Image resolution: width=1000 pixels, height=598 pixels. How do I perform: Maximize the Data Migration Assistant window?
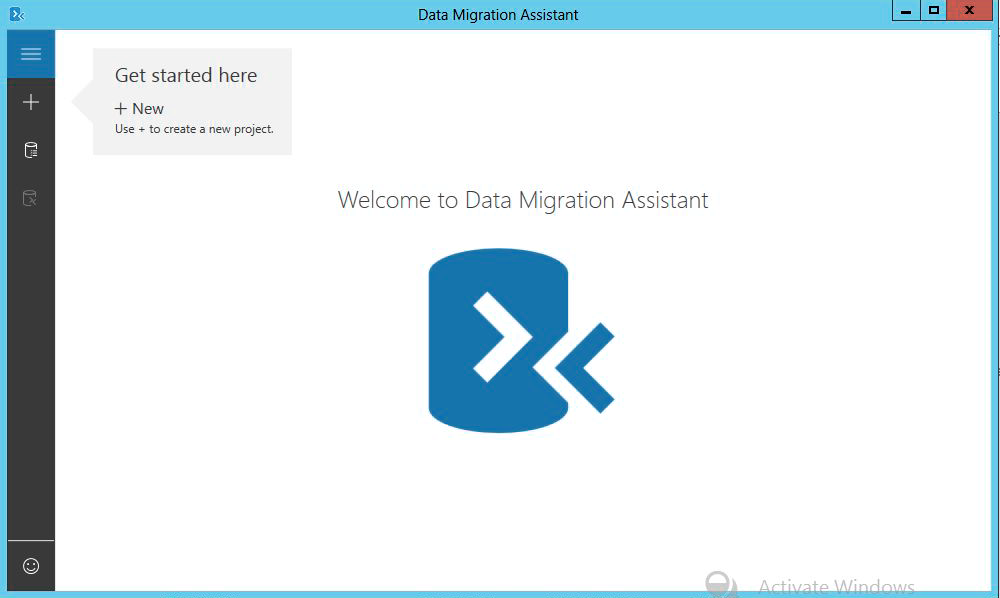936,10
